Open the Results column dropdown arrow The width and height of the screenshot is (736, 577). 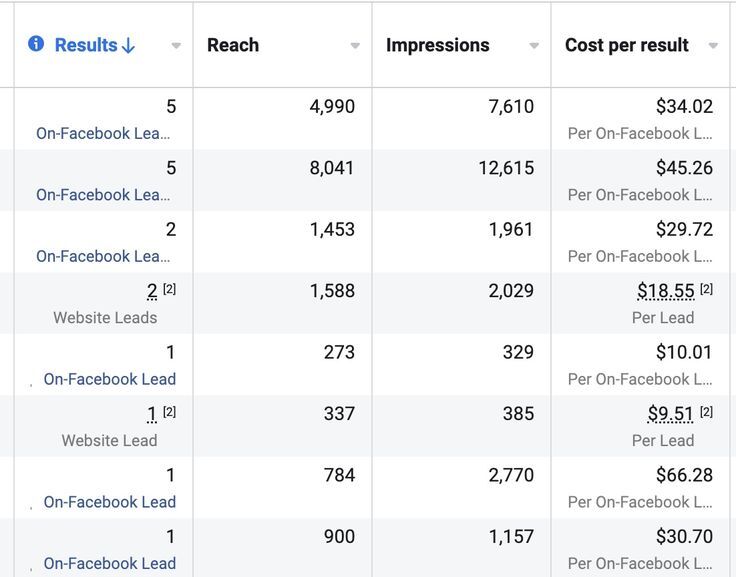(x=176, y=46)
